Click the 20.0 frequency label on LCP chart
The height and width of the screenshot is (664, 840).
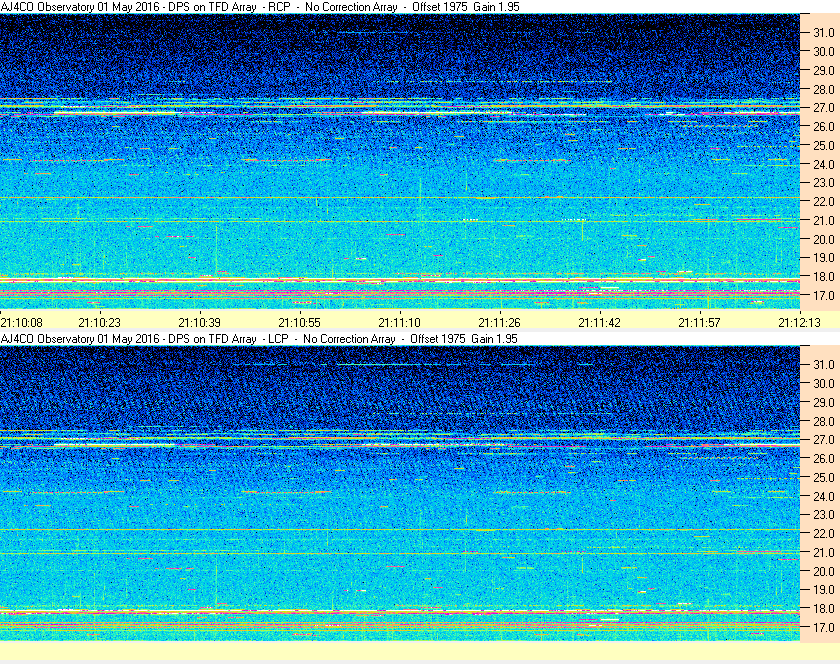click(824, 571)
